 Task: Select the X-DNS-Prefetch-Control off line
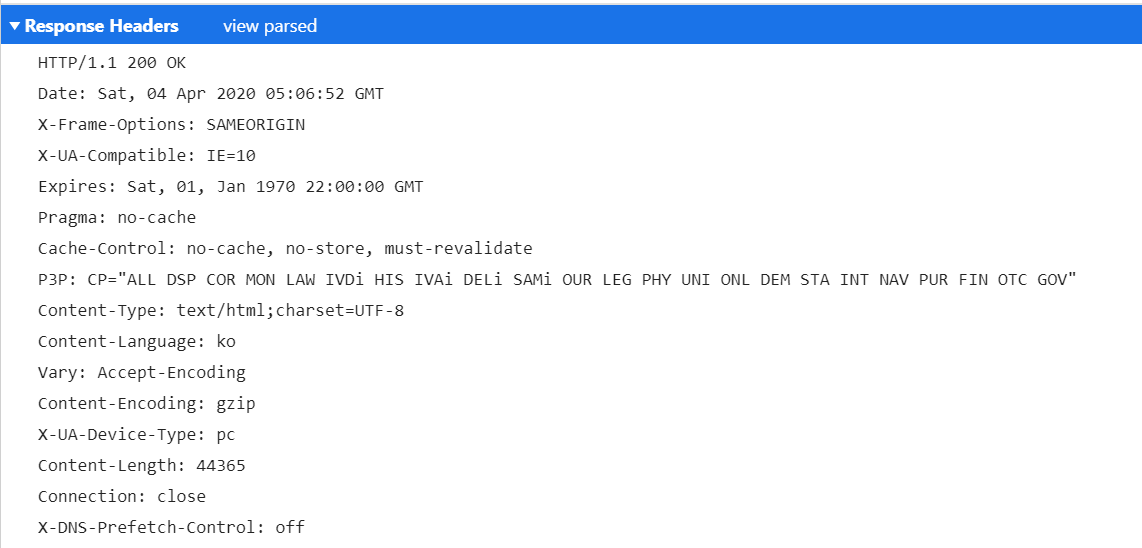[171, 527]
